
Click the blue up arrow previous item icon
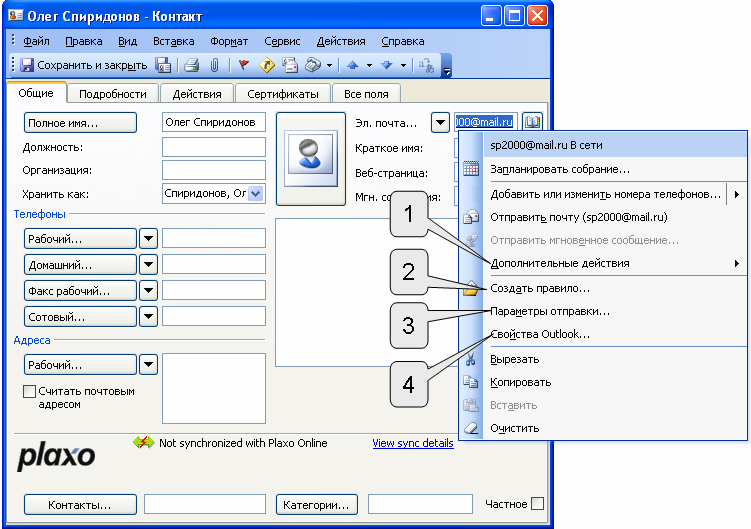[x=353, y=65]
